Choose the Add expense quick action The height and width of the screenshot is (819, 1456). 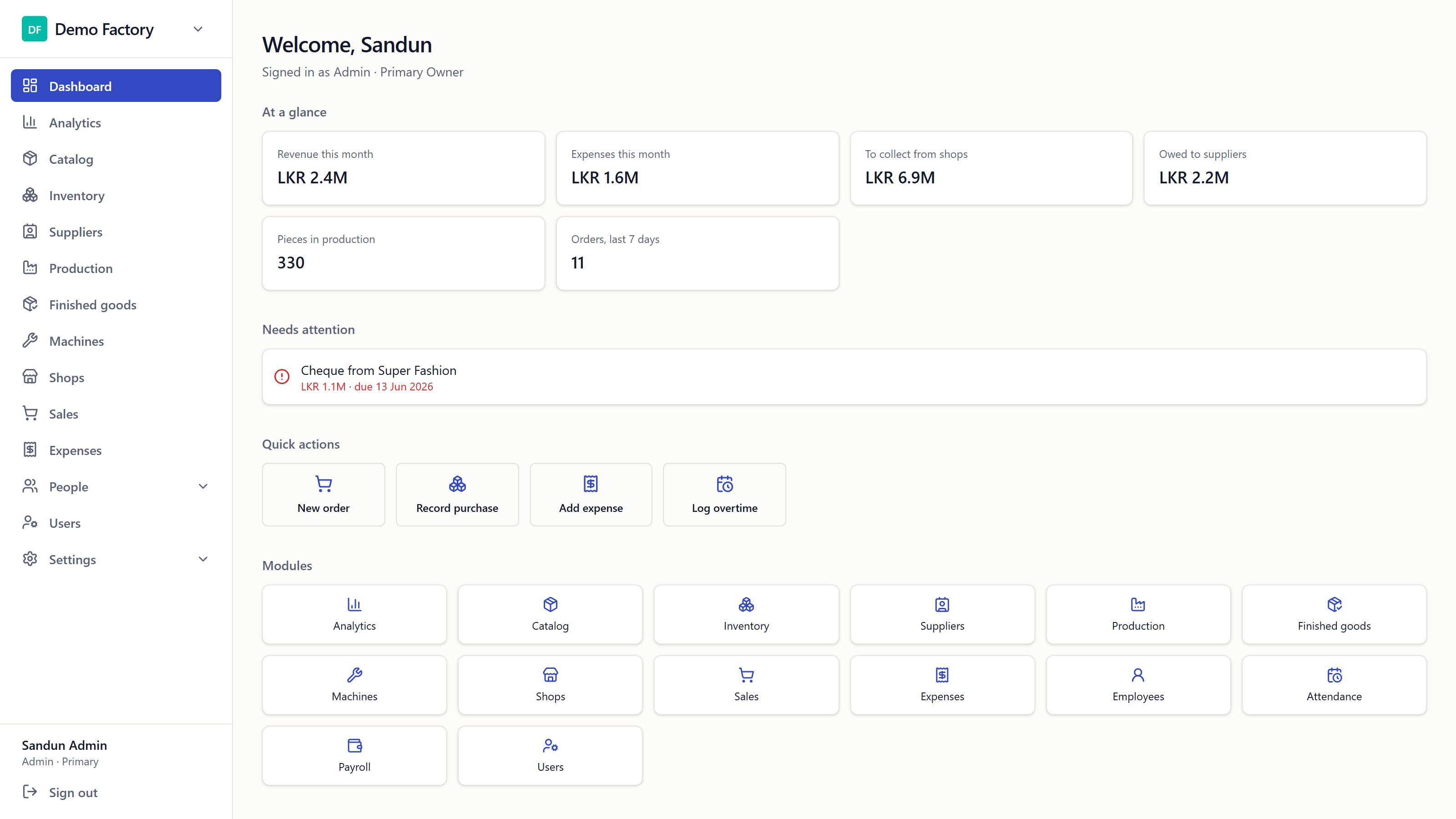[x=591, y=495]
